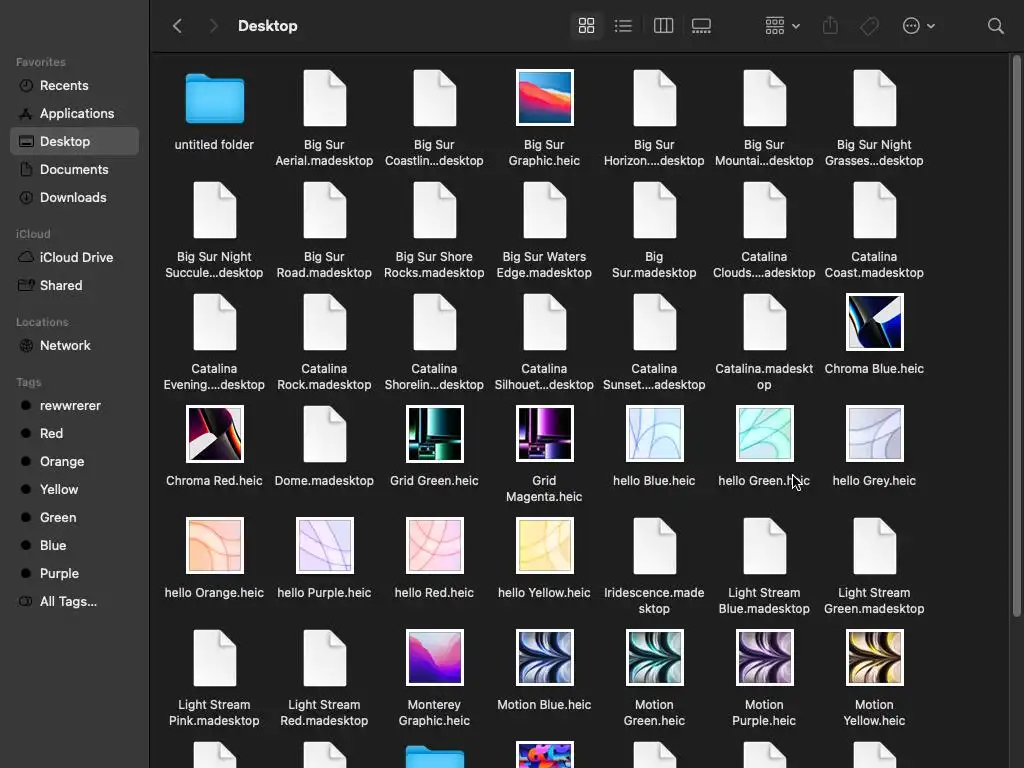
Task: Select the Grid Green.heic thumbnail
Action: tap(434, 434)
